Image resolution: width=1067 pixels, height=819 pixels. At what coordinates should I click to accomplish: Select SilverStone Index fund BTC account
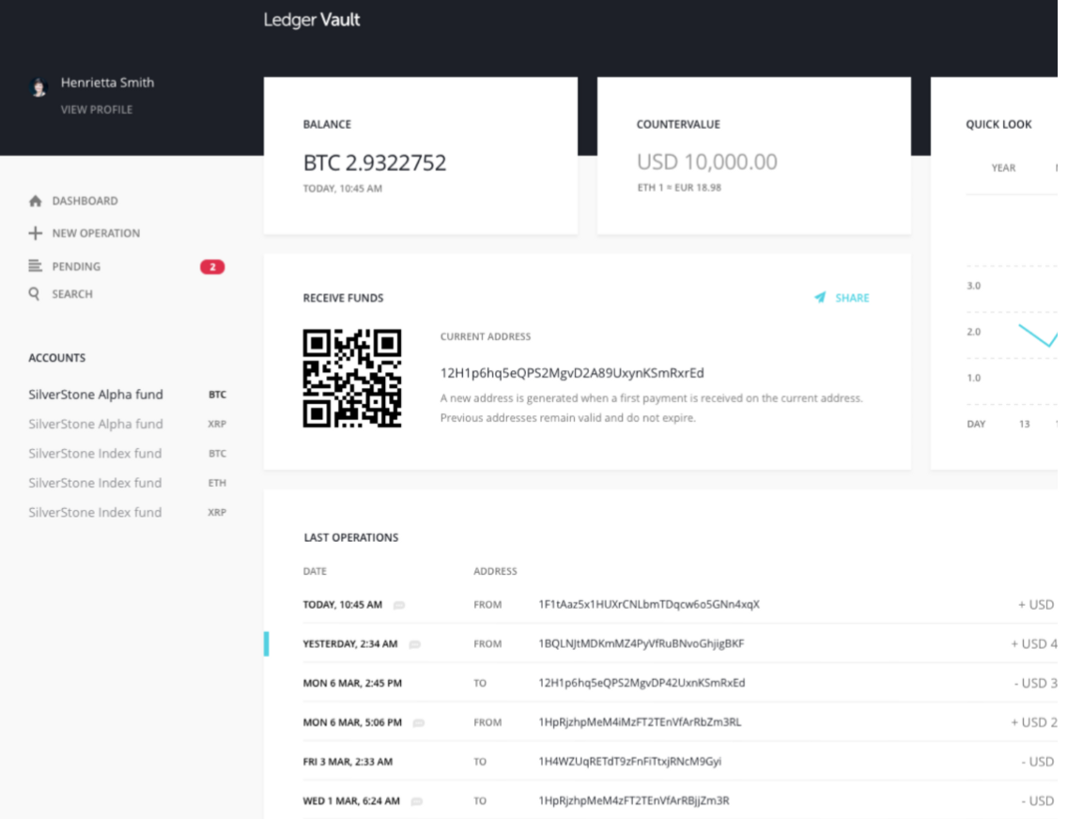pos(127,453)
